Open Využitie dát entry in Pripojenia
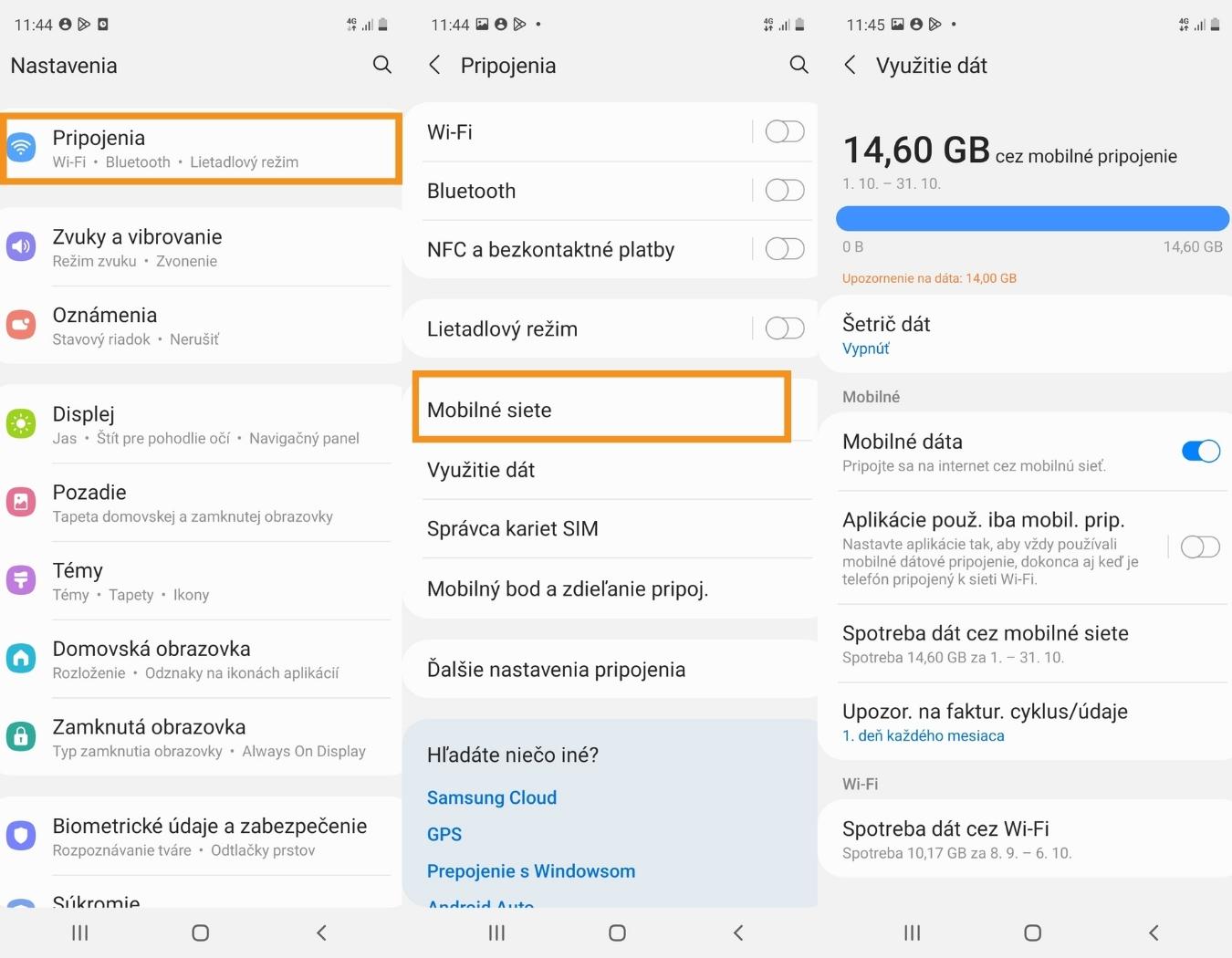The height and width of the screenshot is (958, 1232). [610, 470]
